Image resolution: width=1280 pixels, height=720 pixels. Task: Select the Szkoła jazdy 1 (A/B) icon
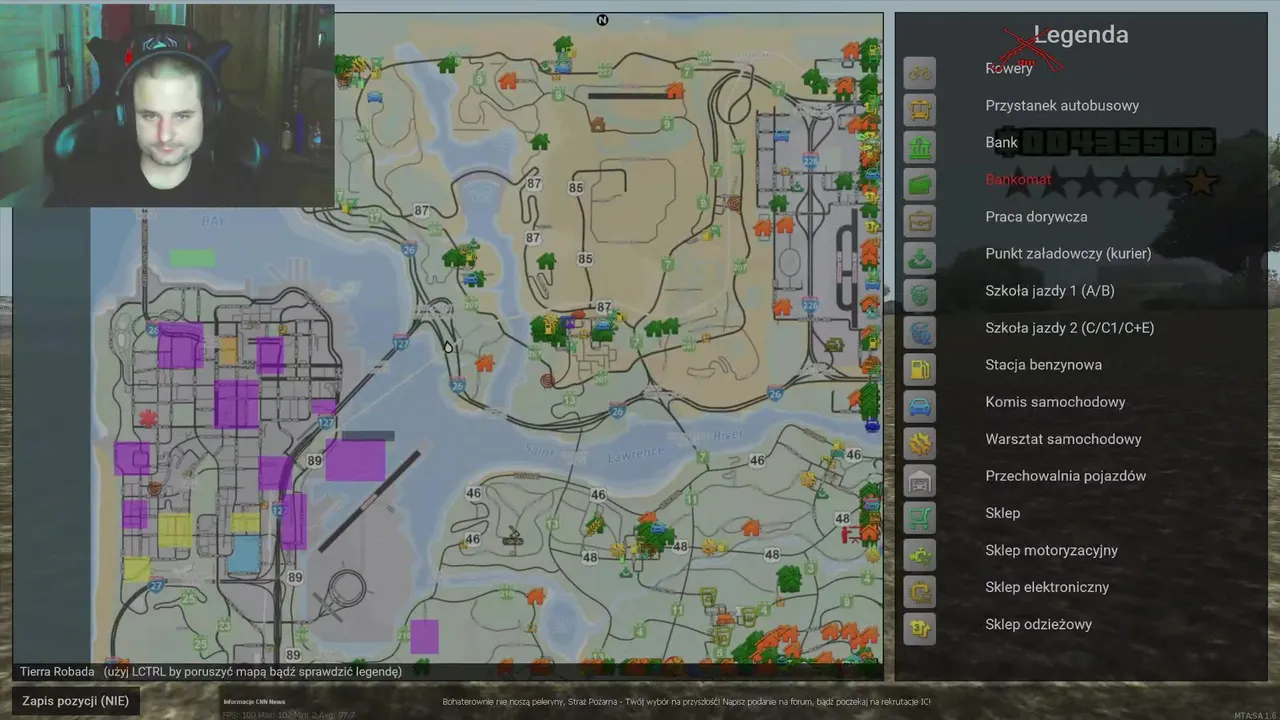[920, 294]
